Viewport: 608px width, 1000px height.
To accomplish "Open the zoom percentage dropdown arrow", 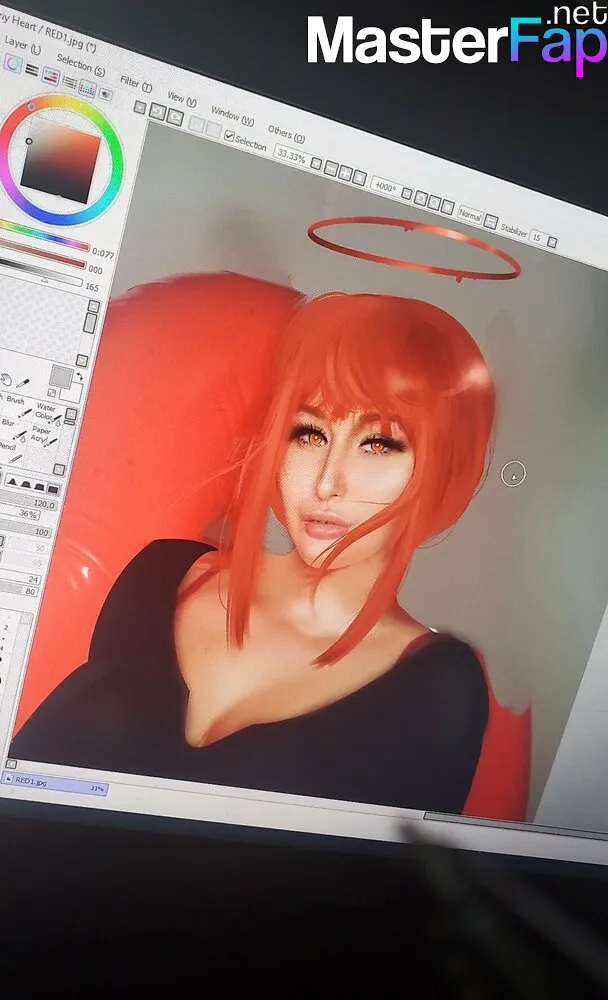I will point(316,164).
